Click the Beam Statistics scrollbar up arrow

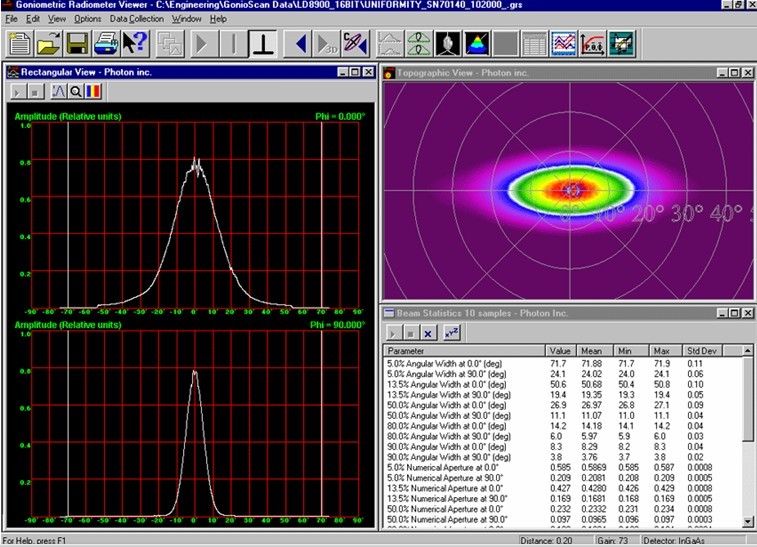(749, 351)
